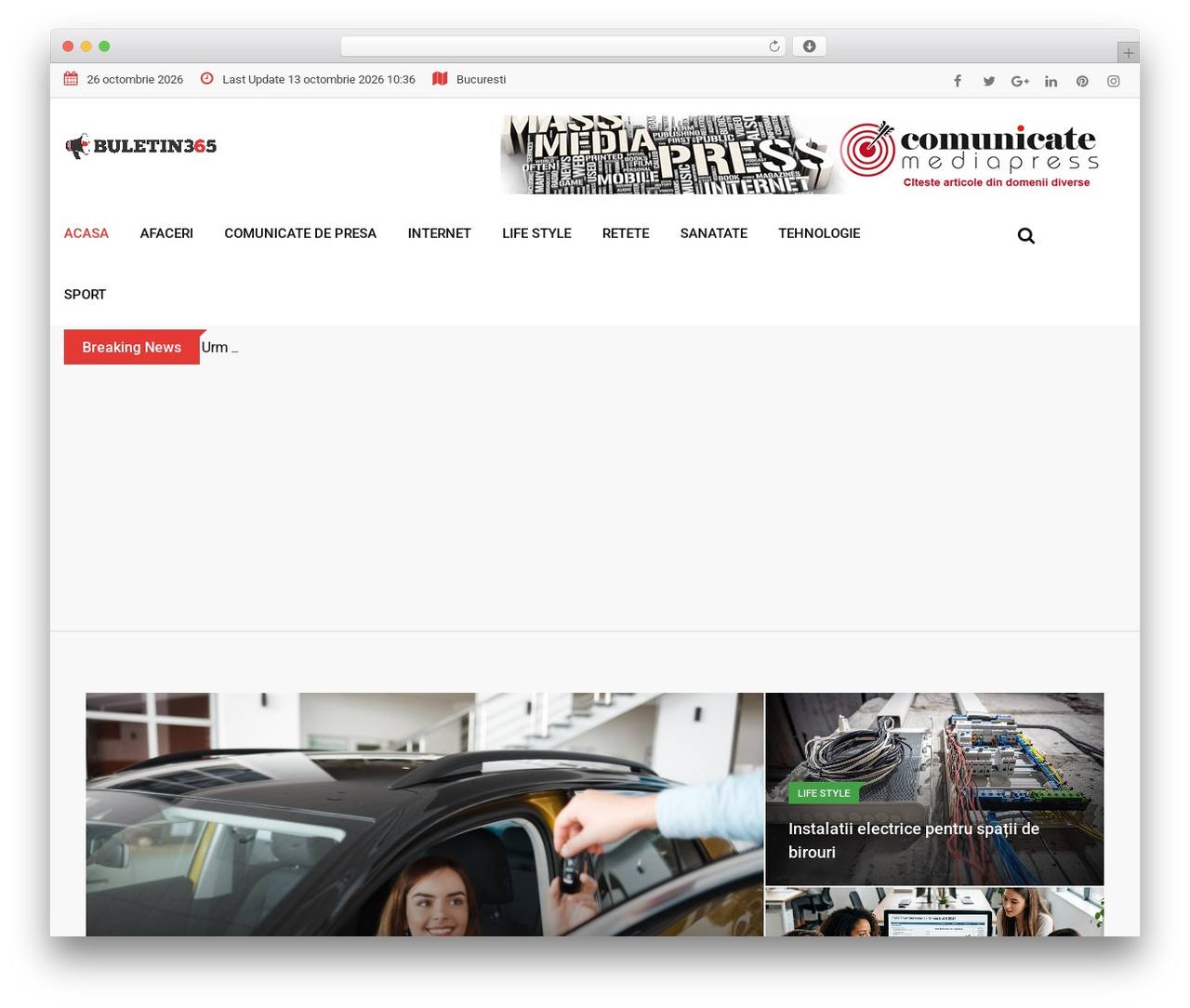Screen dimensions: 1190x1008
Task: Click the Breaking News label
Action: coord(132,347)
